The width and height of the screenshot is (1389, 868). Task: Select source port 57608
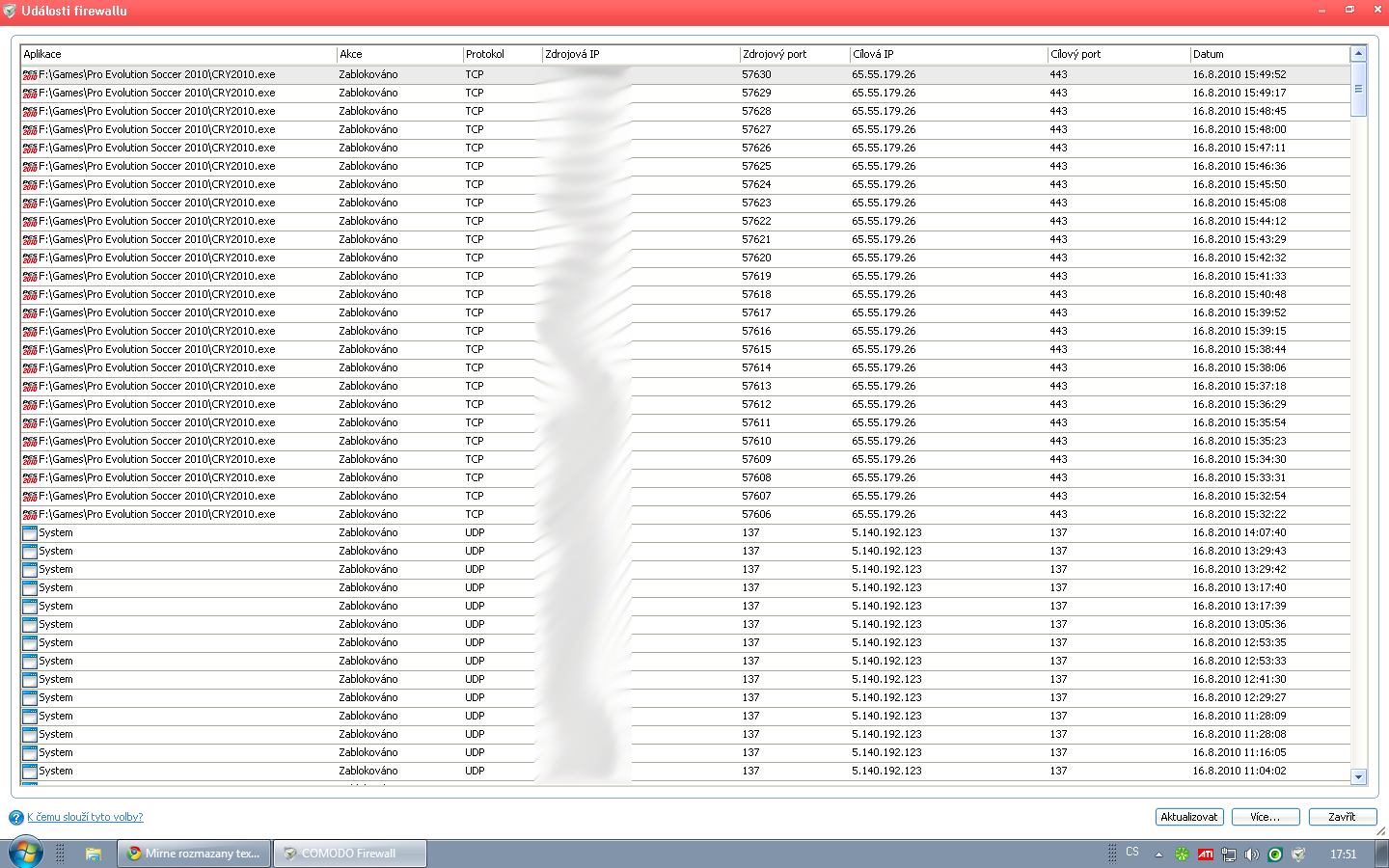(x=756, y=478)
